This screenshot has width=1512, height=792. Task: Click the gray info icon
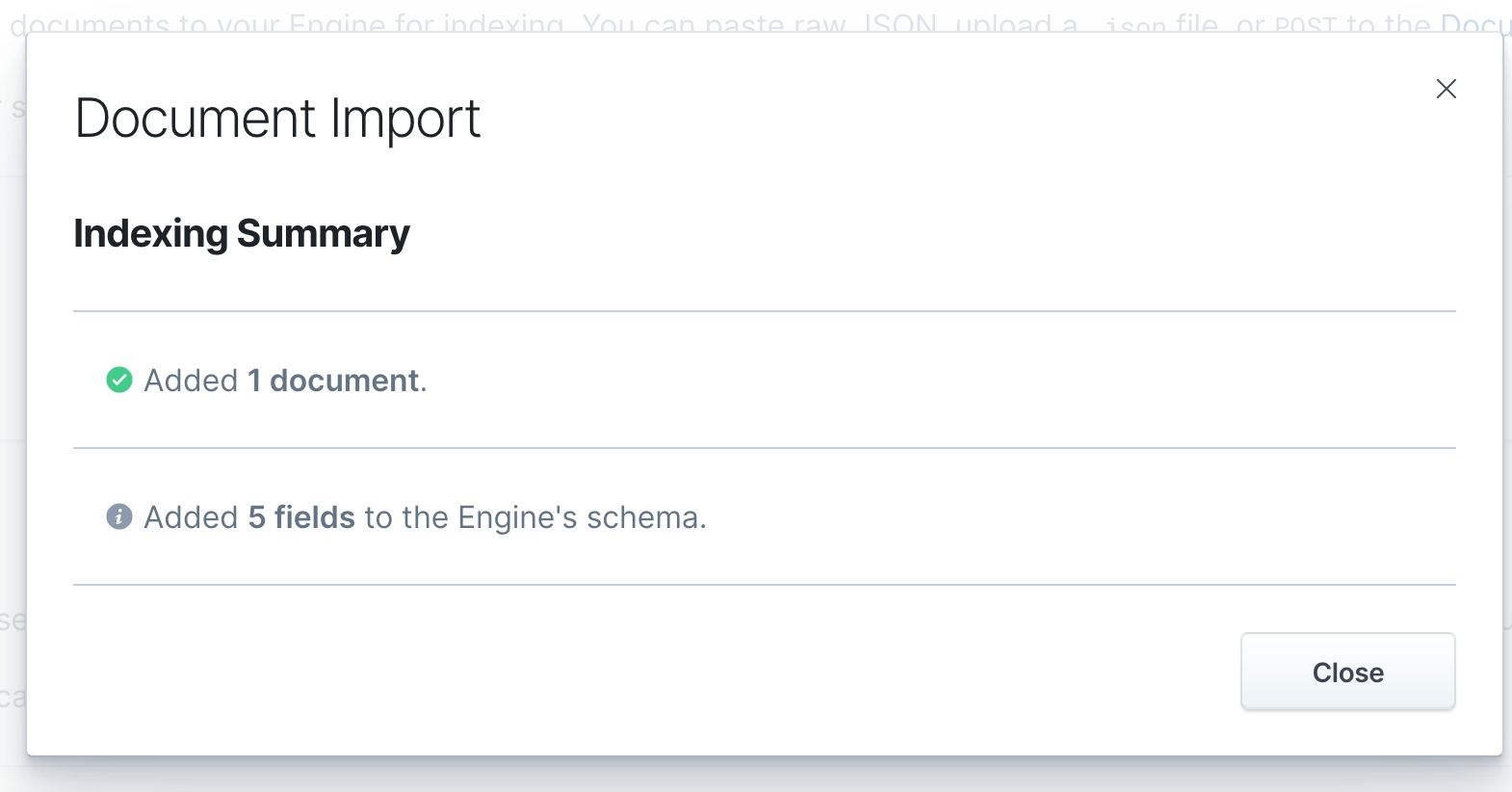(119, 517)
